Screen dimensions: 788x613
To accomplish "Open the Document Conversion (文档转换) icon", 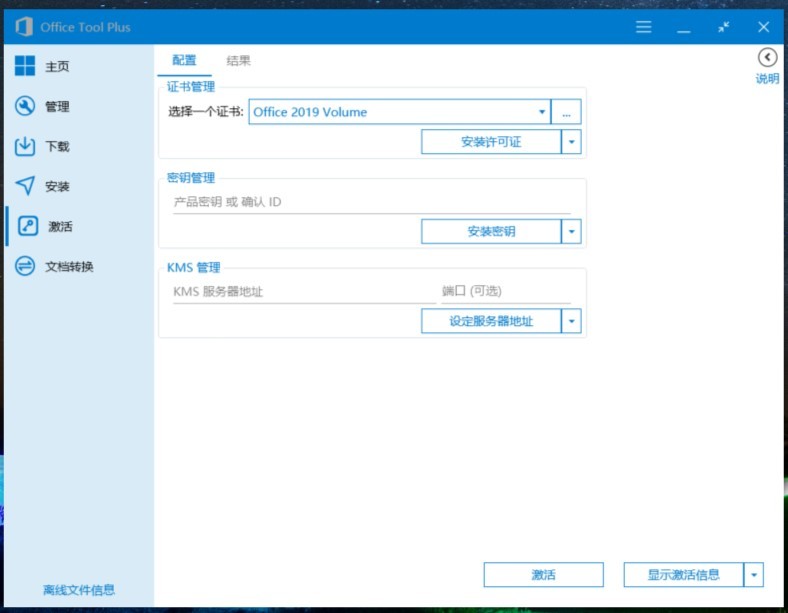I will pyautogui.click(x=25, y=267).
